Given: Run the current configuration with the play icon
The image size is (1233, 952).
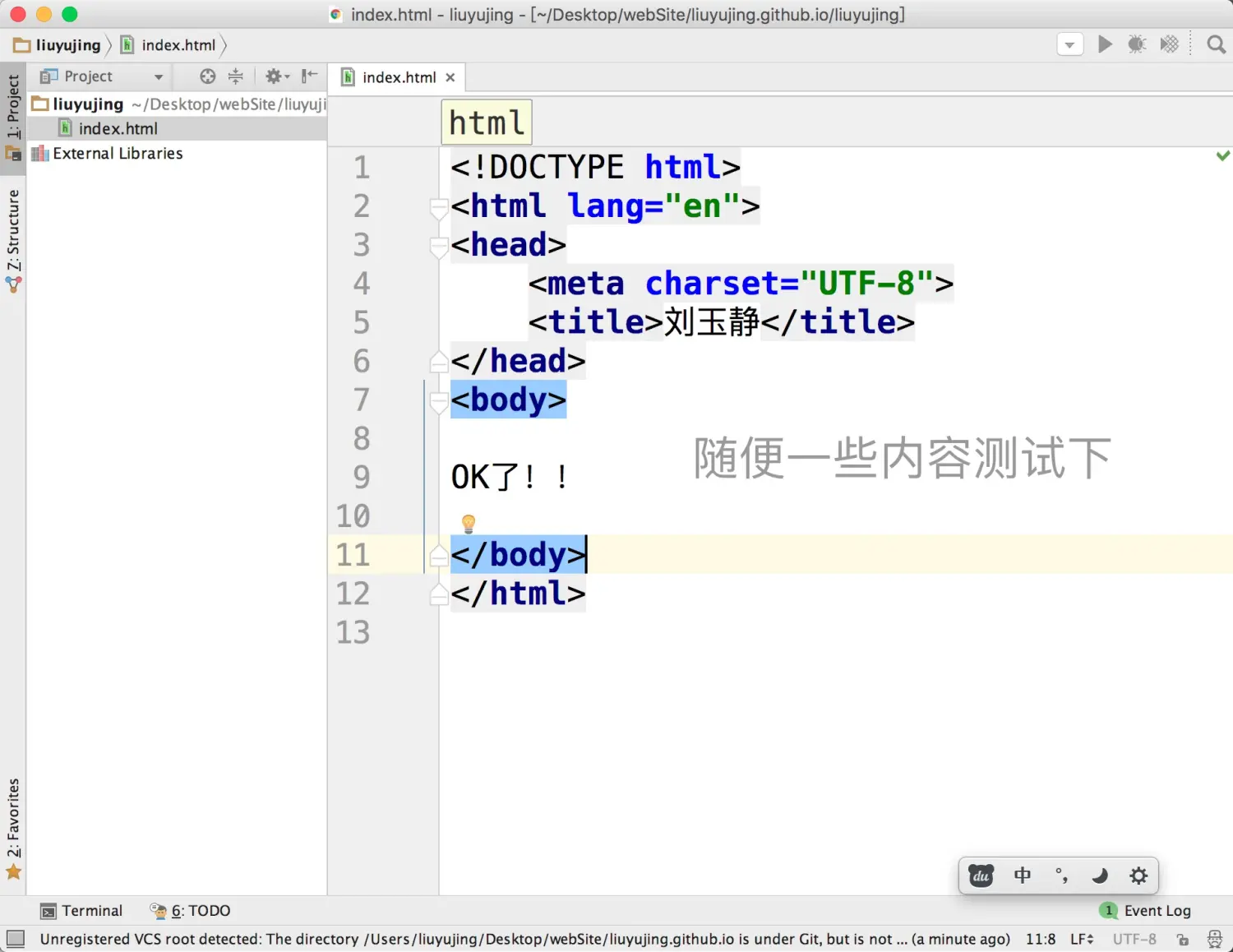Looking at the screenshot, I should [x=1105, y=44].
